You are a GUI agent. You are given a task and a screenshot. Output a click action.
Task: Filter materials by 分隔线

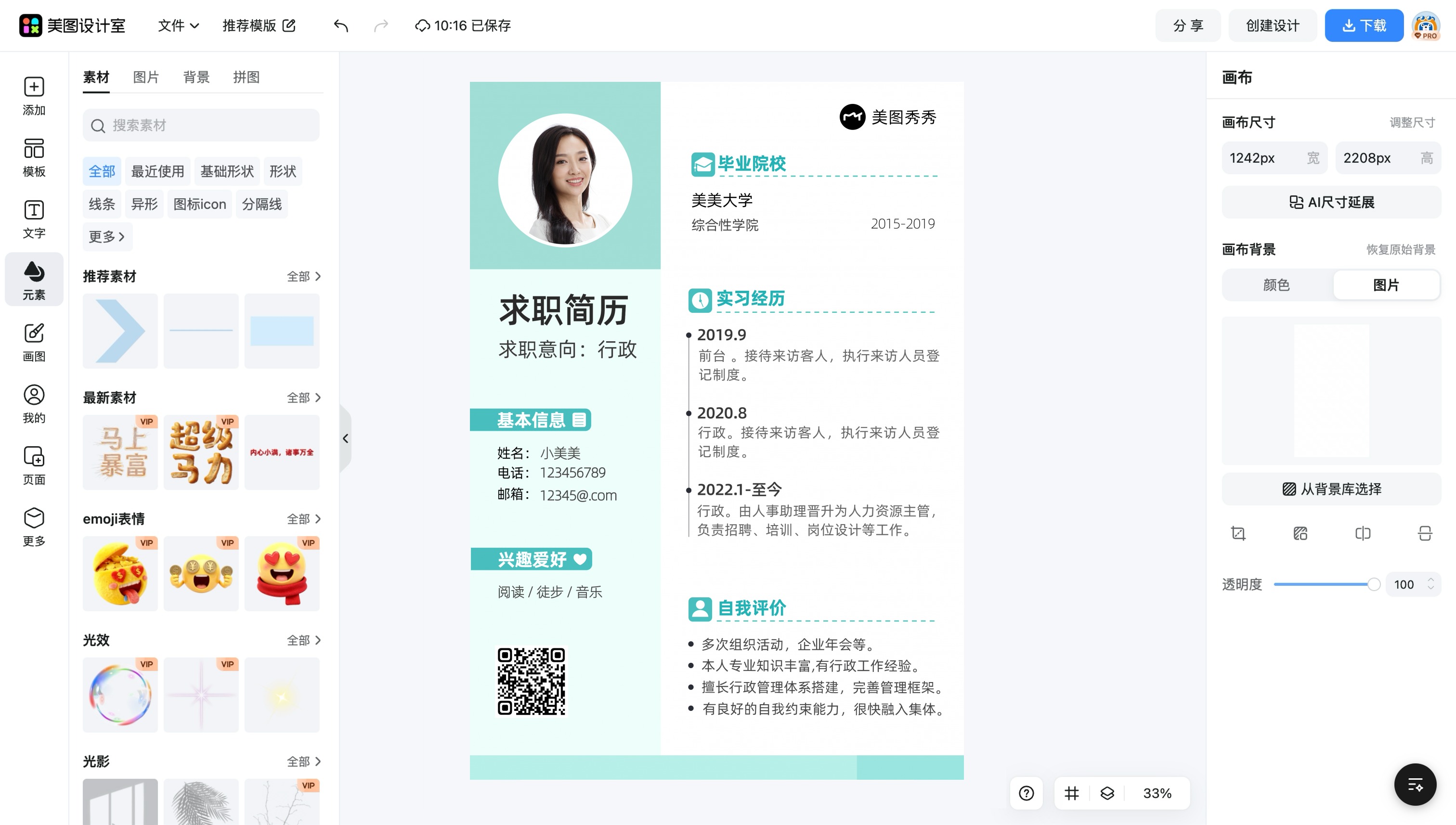pos(262,204)
